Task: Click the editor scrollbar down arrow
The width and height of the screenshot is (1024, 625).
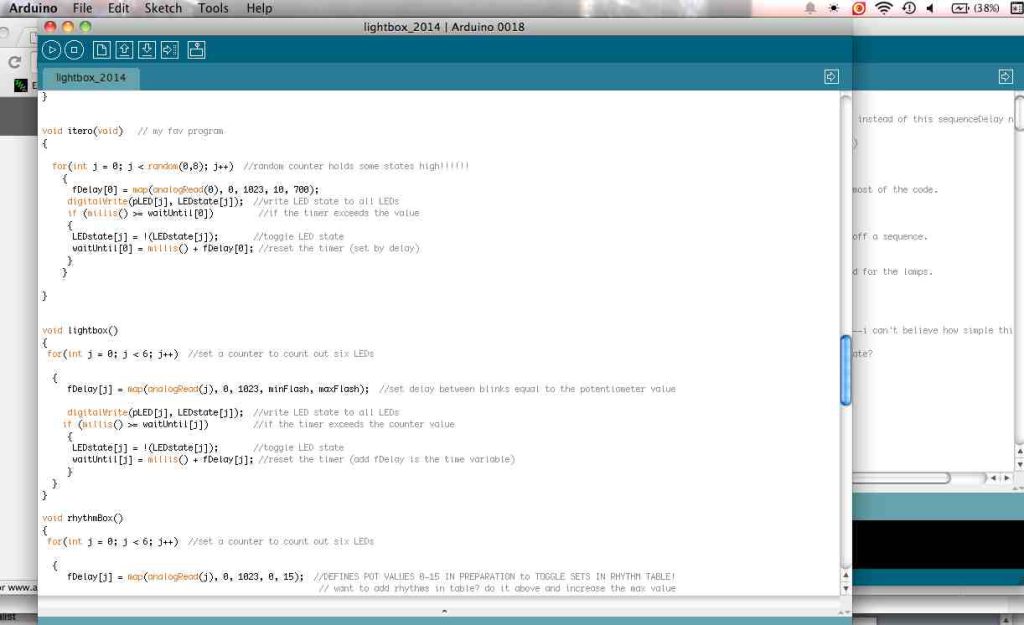Action: (x=846, y=588)
